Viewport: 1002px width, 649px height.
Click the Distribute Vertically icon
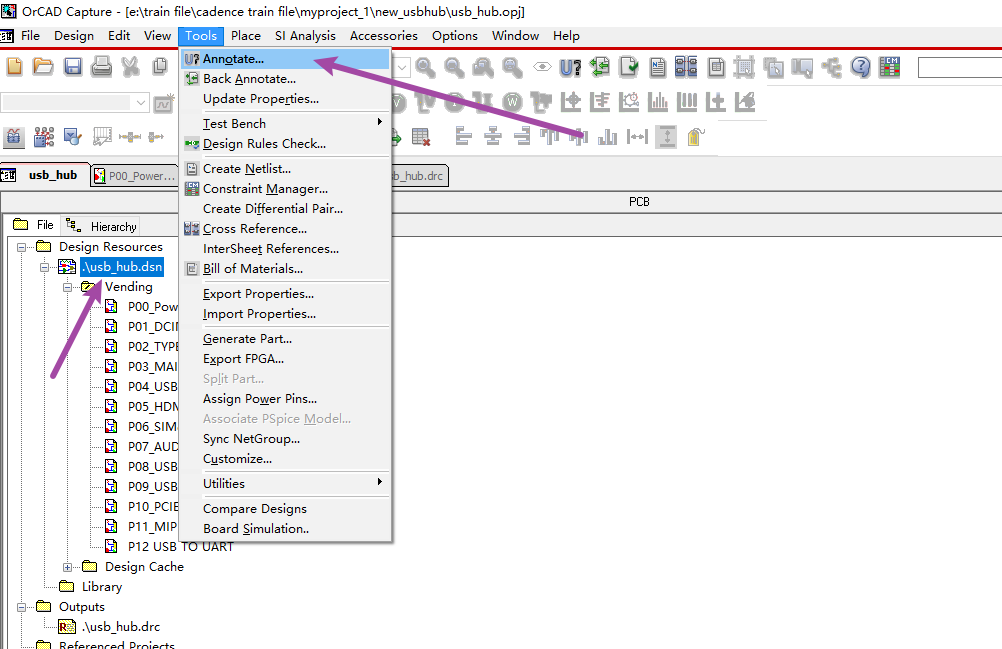(x=667, y=136)
